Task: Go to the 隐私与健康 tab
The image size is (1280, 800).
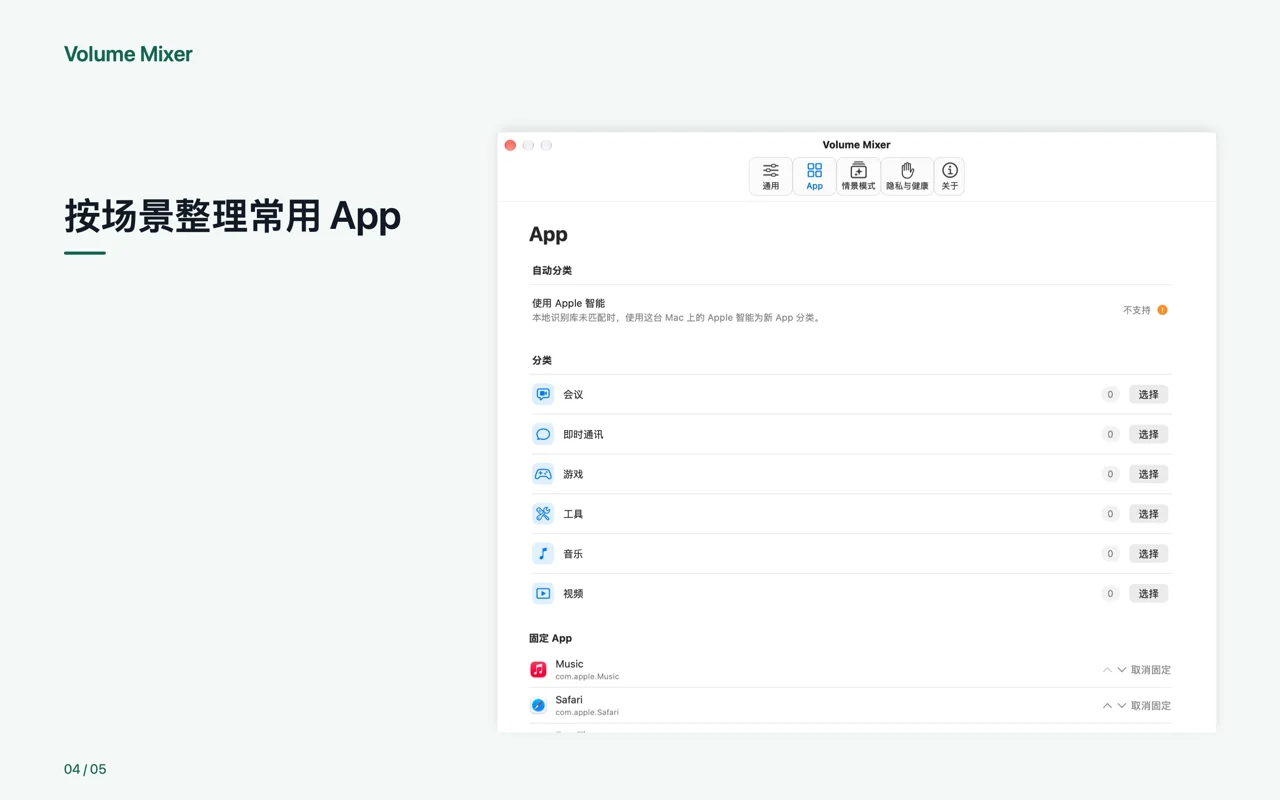Action: pos(907,176)
